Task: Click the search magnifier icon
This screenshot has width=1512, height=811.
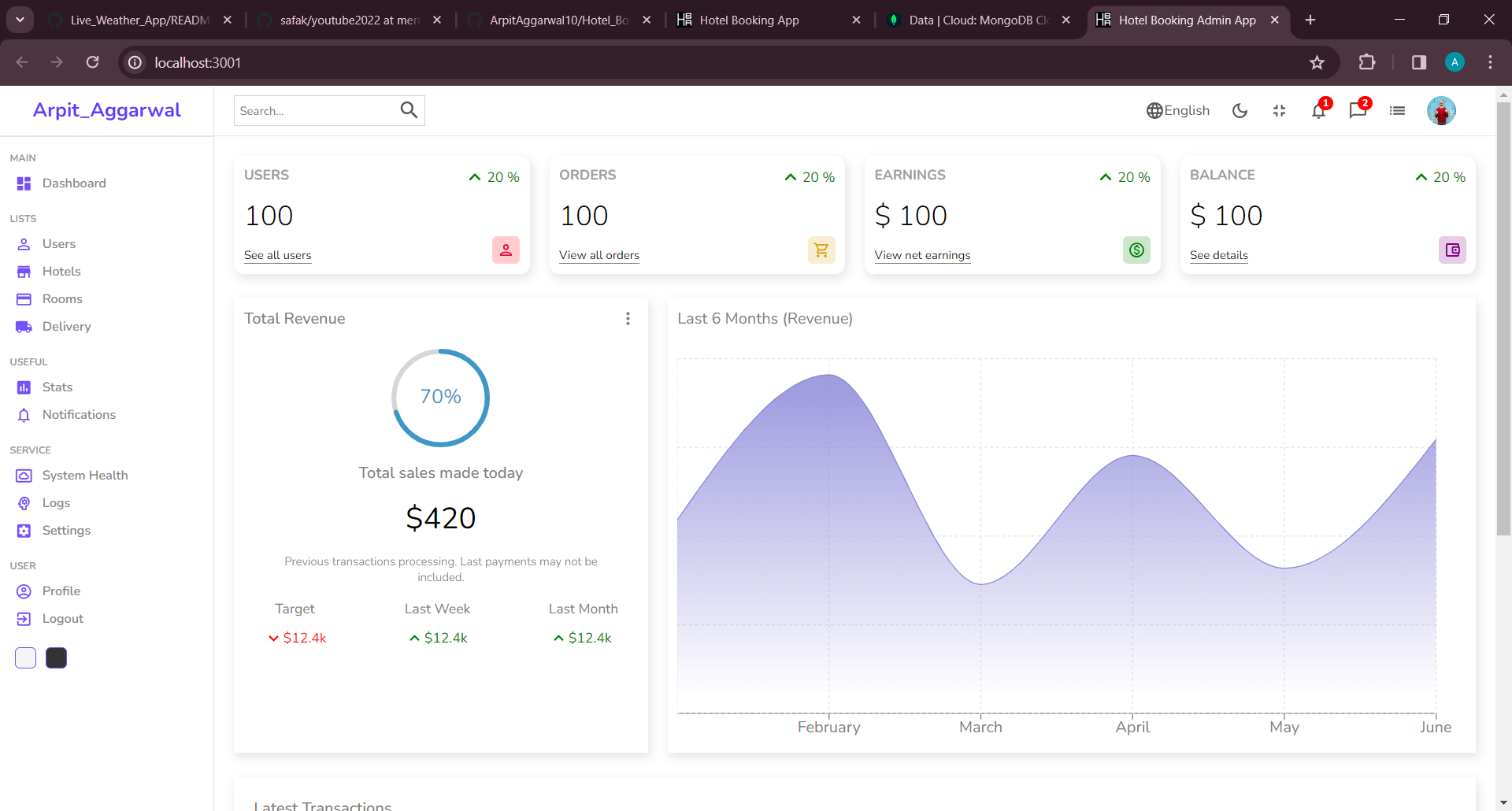Action: pos(409,110)
